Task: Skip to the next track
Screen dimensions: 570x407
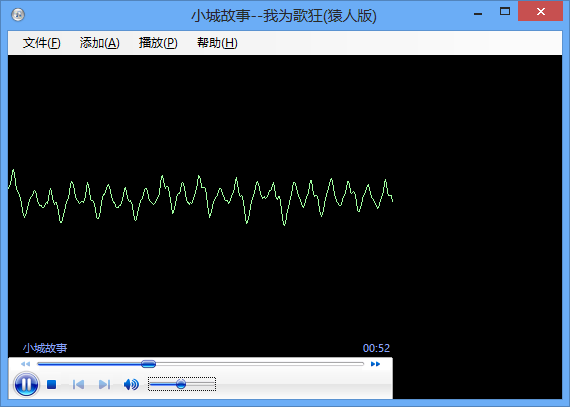Action: (x=105, y=384)
